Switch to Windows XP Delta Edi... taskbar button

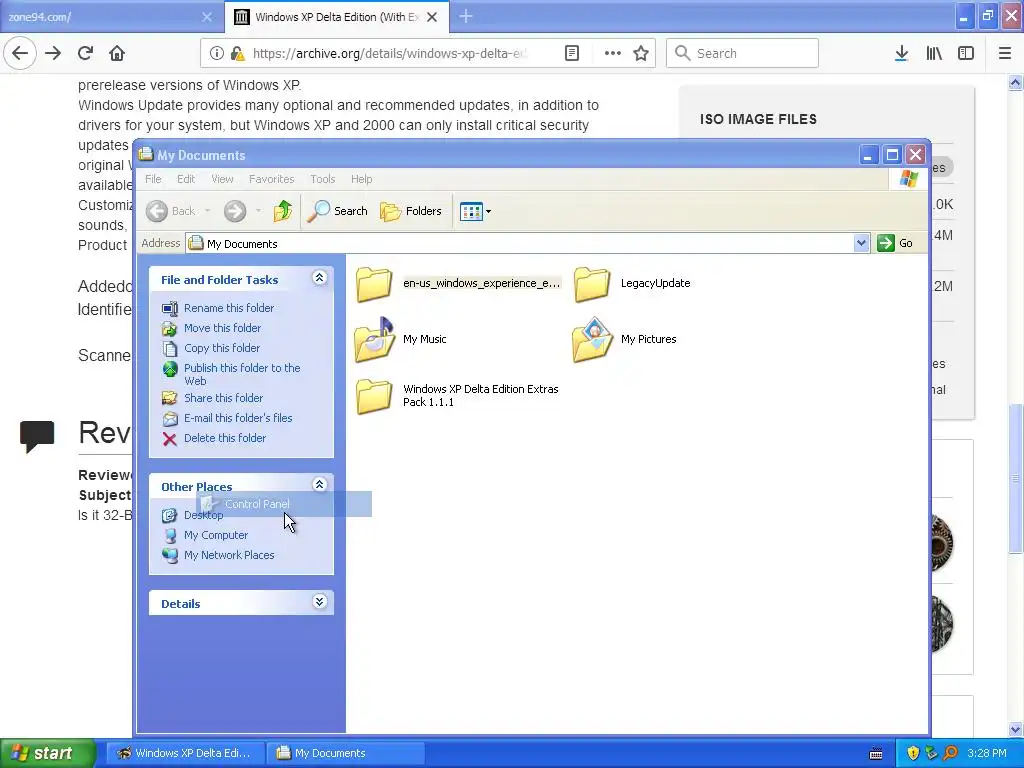tap(184, 753)
